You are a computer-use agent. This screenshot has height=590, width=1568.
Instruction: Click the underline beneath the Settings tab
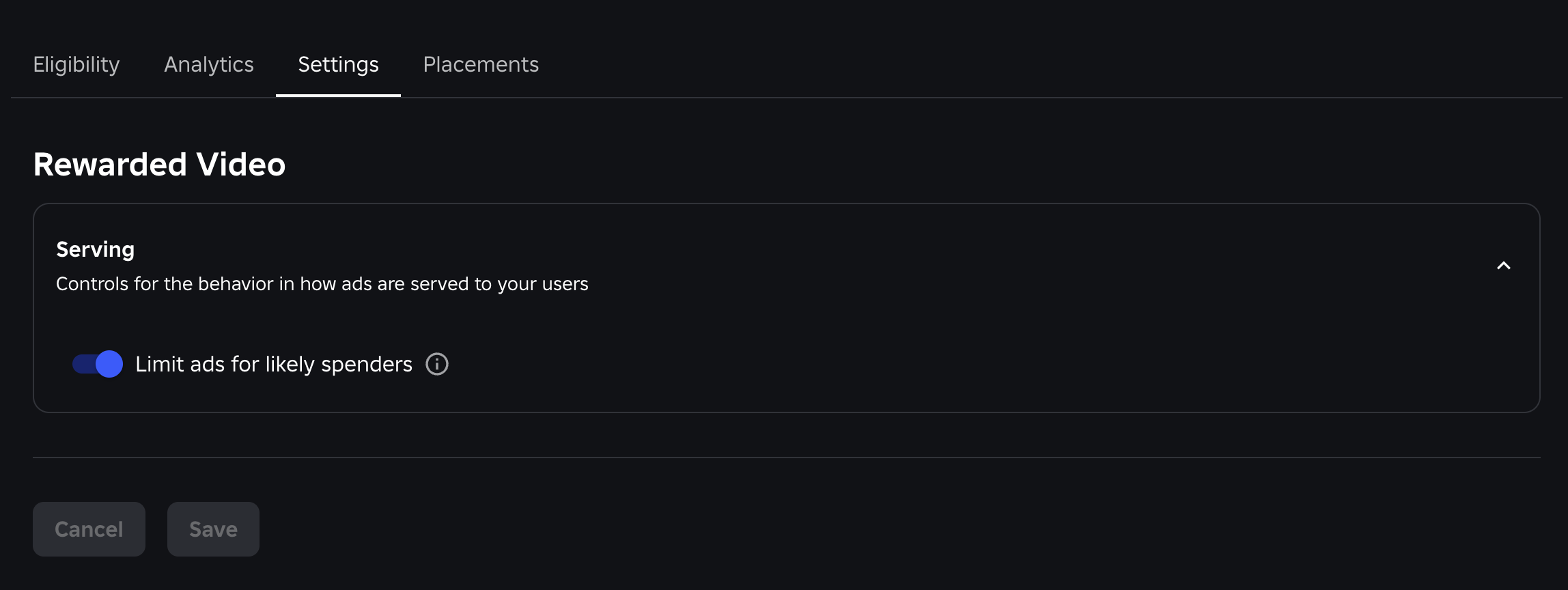pos(338,96)
